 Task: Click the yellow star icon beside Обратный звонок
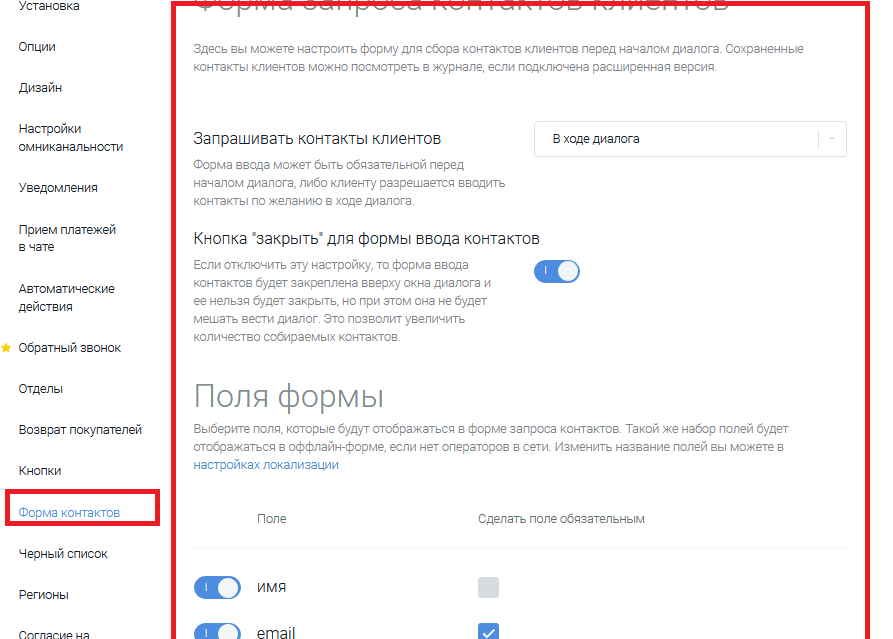6,347
